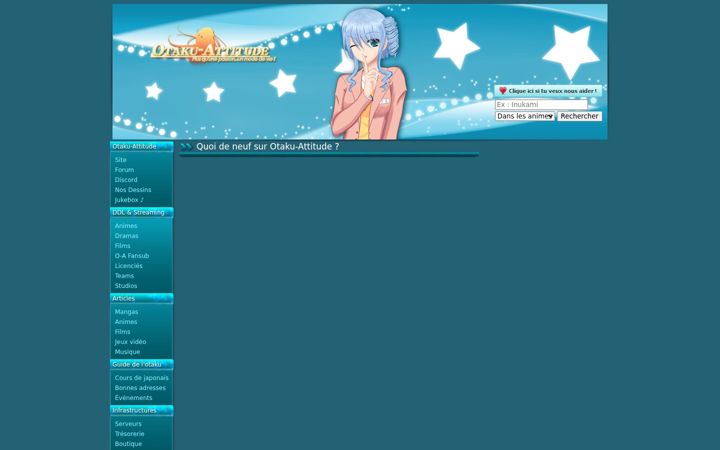Focus the 'Ex : Inukami' search field
Image resolution: width=720 pixels, height=450 pixels.
pos(541,105)
